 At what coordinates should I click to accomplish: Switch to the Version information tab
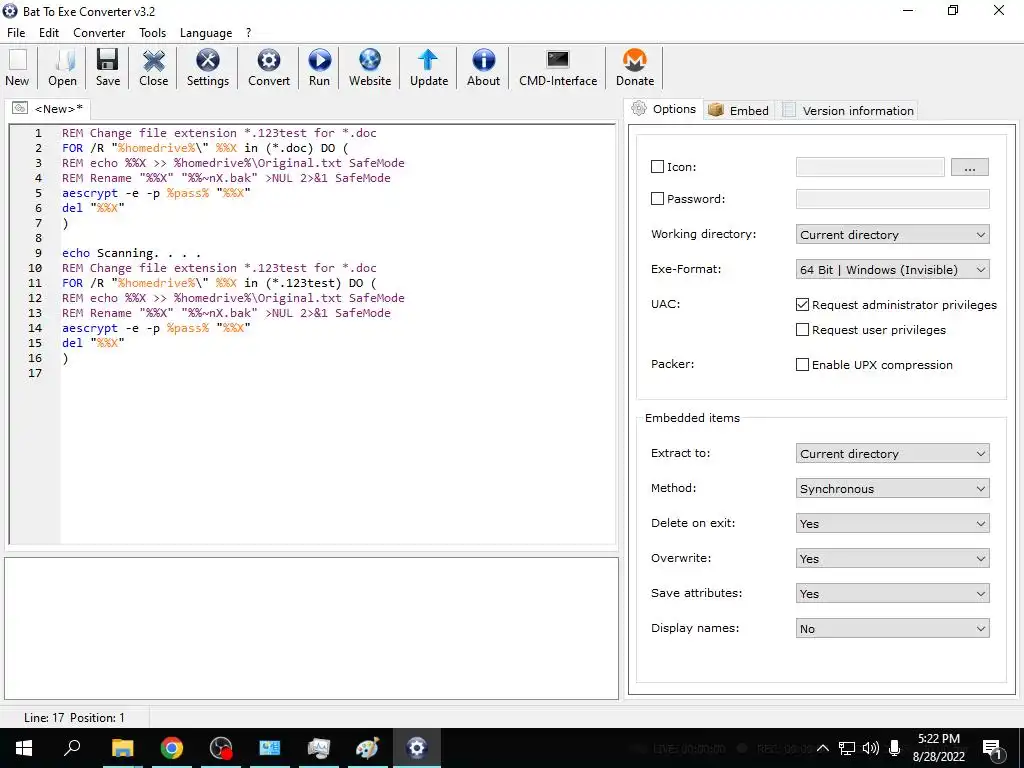click(x=848, y=110)
